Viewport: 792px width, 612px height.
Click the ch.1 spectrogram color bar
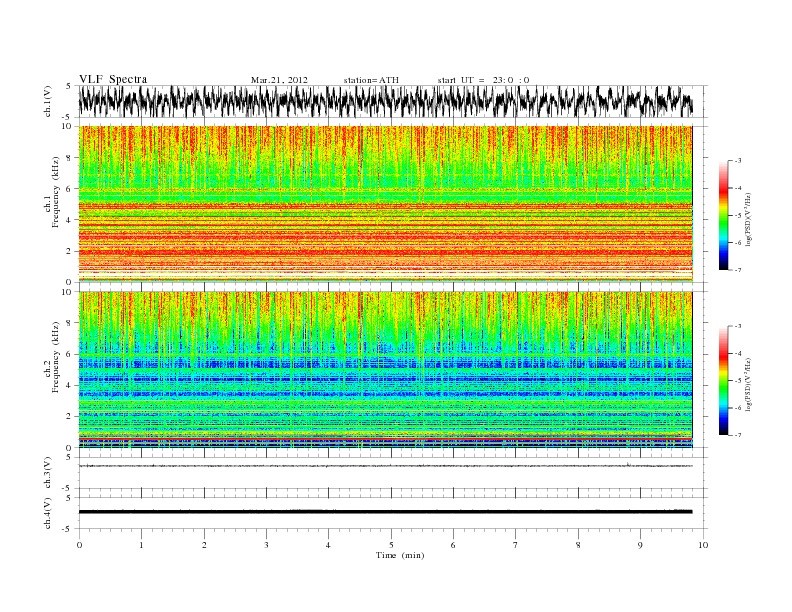click(723, 216)
